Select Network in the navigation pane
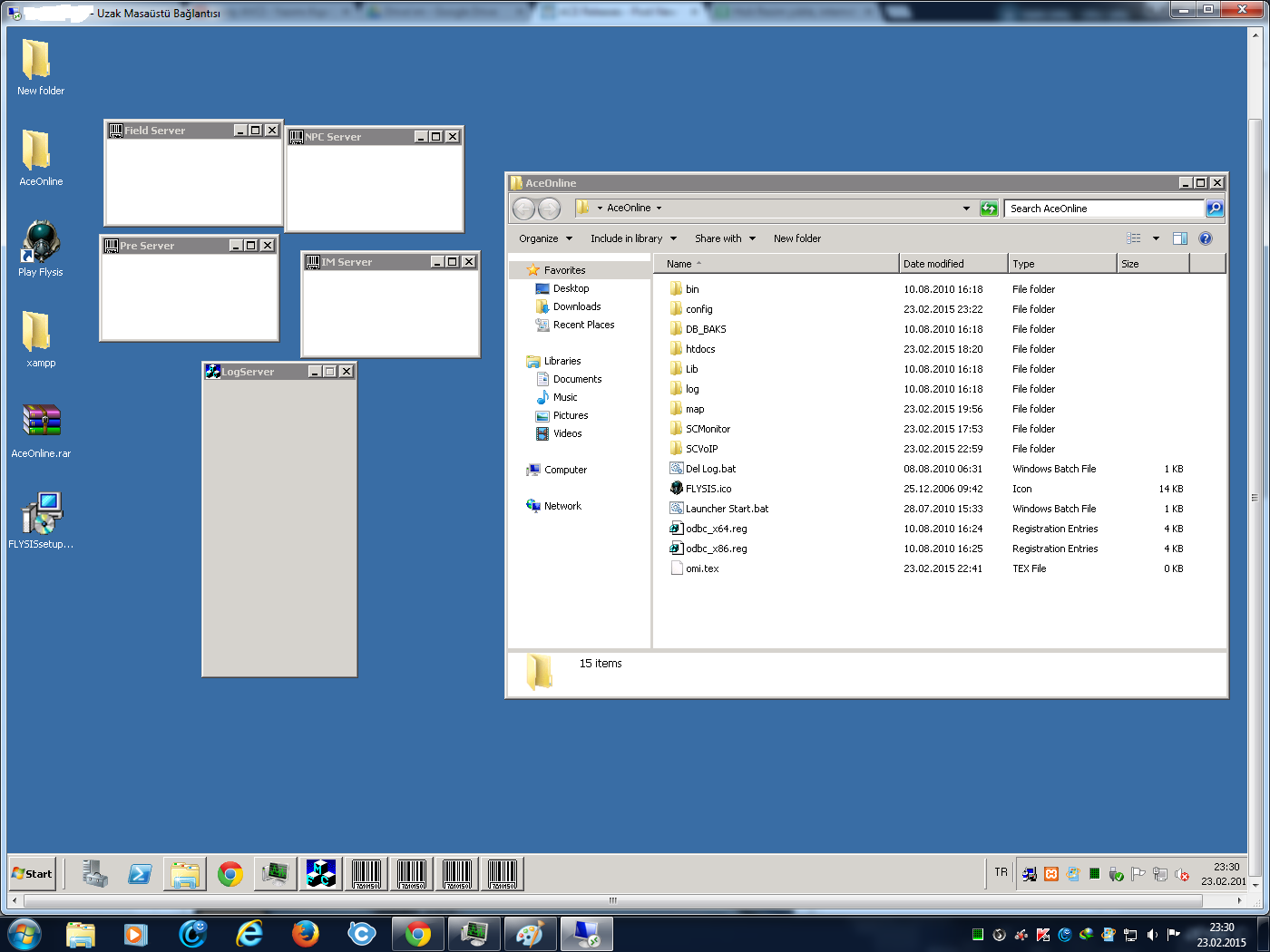This screenshot has width=1270, height=952. (x=554, y=506)
